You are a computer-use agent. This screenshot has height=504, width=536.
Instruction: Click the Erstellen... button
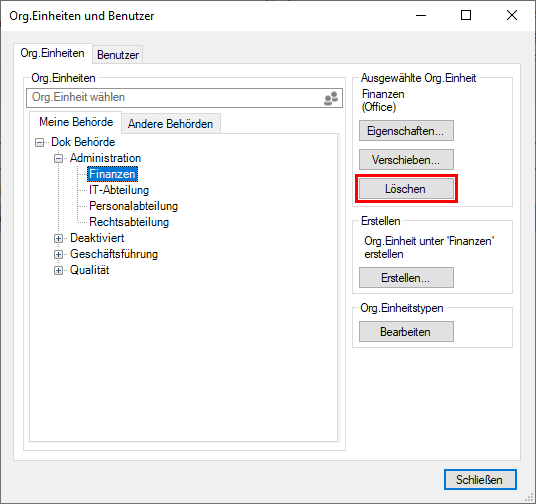point(406,278)
